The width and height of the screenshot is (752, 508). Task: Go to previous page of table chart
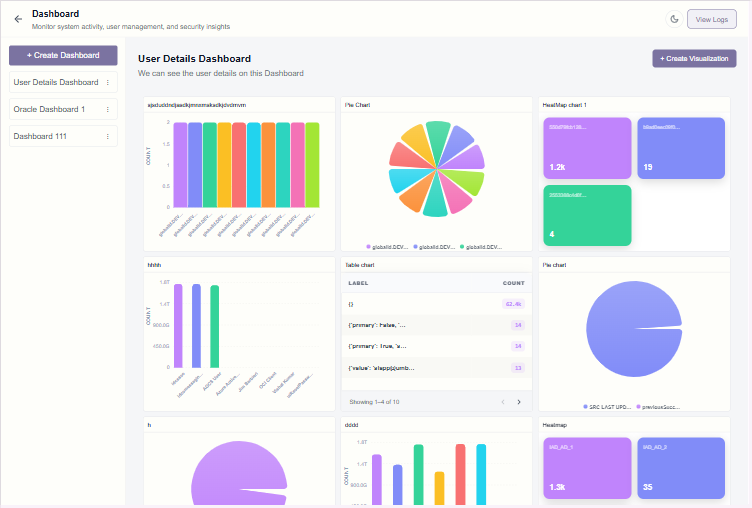click(502, 401)
